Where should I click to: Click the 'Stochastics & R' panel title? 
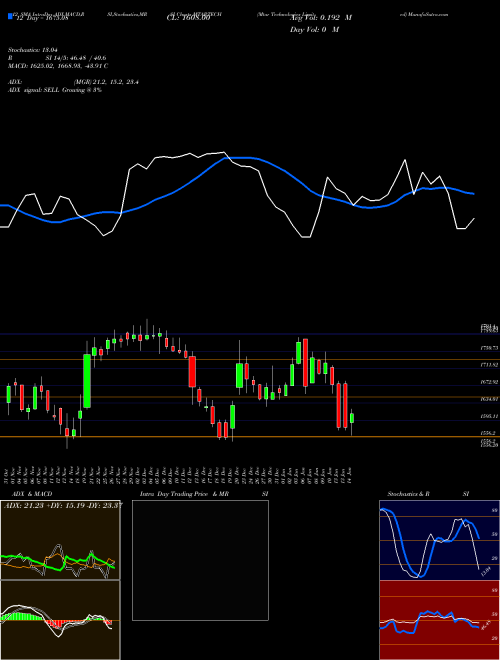(408, 494)
